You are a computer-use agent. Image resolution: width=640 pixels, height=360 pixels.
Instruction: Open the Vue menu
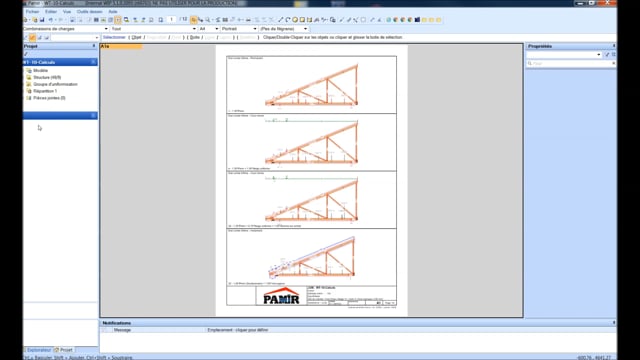pos(67,11)
